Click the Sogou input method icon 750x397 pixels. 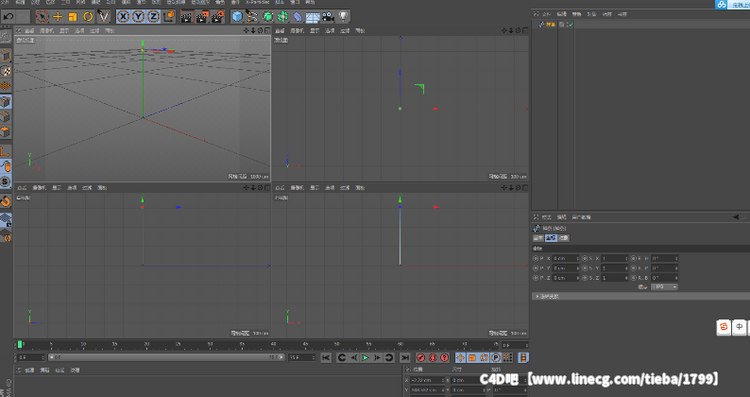click(723, 327)
